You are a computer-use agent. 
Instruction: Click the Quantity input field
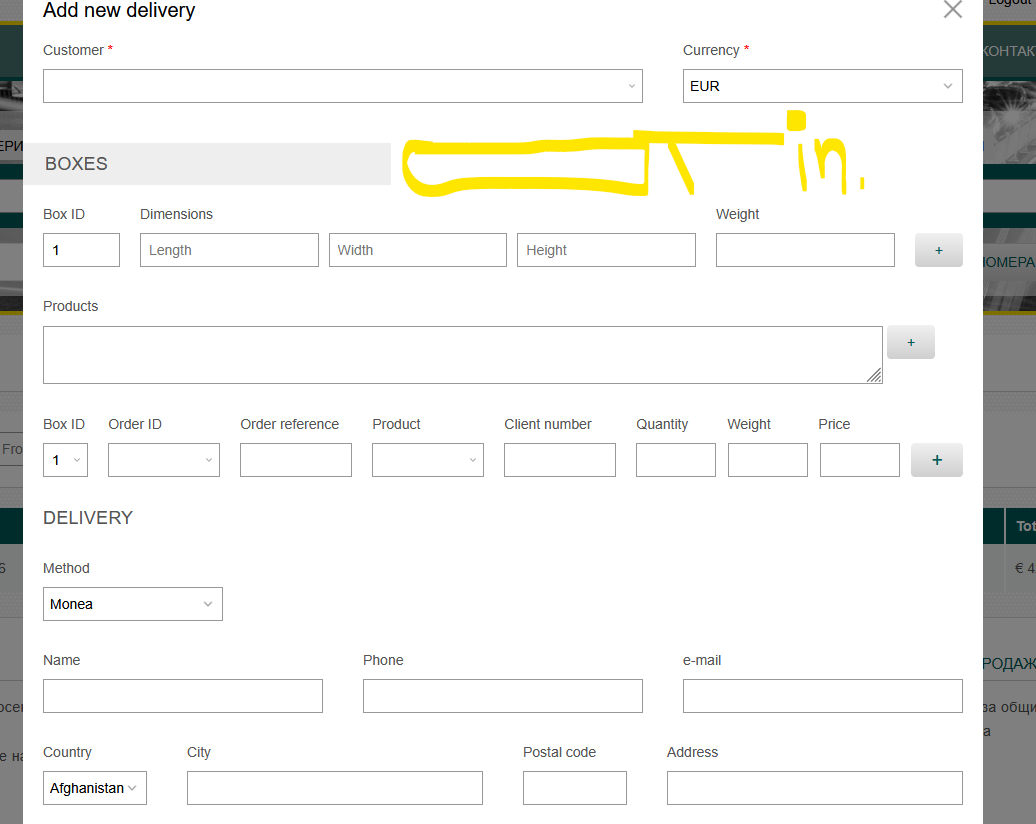point(675,460)
